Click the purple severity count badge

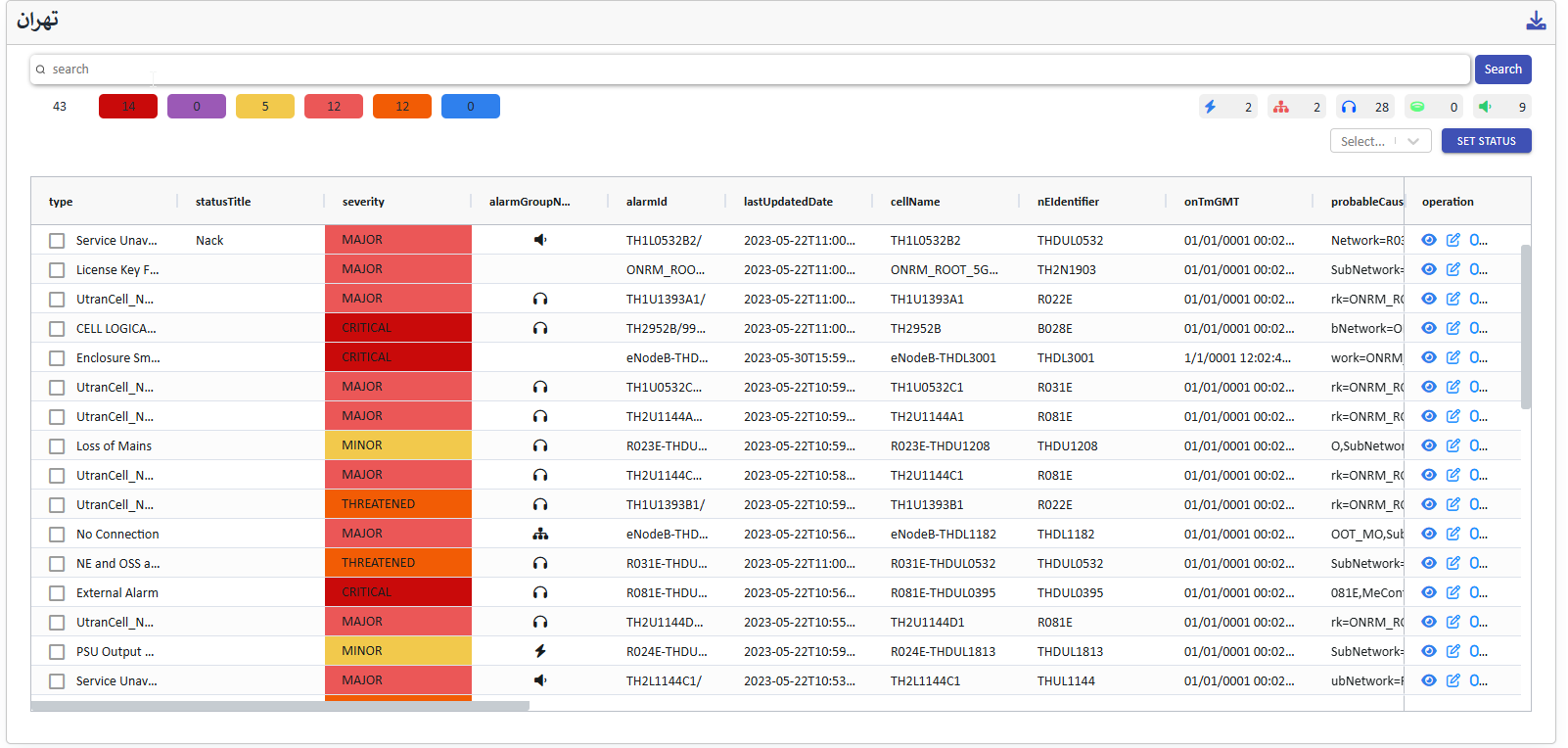tap(197, 107)
